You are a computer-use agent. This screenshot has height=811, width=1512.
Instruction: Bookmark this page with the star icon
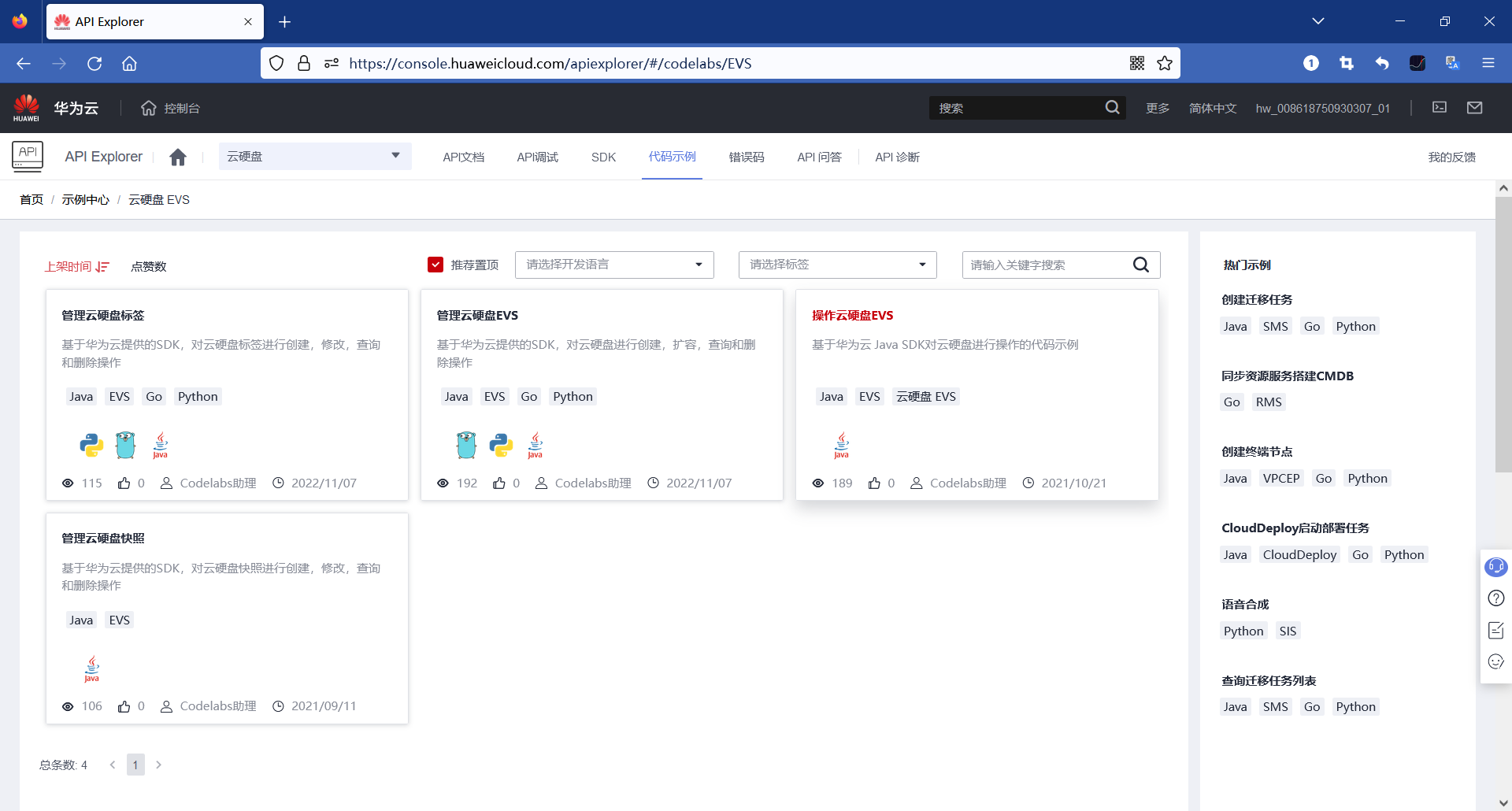pyautogui.click(x=1165, y=63)
